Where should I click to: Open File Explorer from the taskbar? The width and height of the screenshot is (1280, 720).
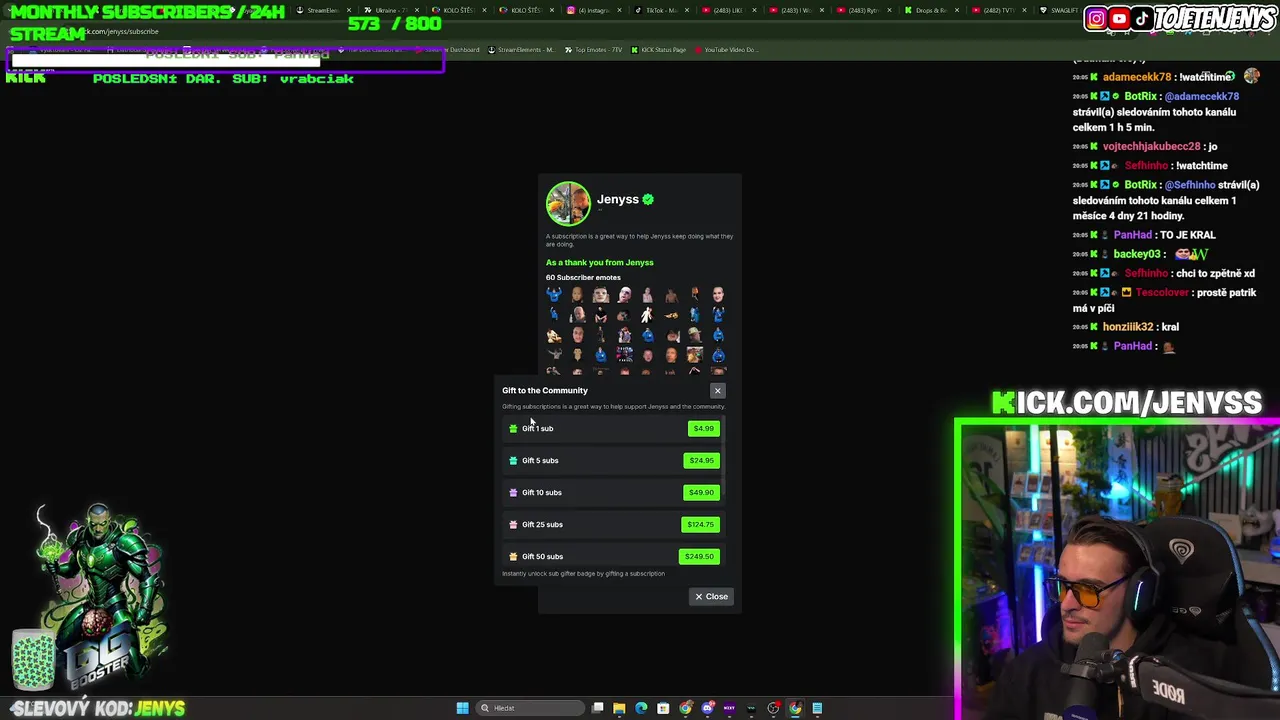click(619, 708)
